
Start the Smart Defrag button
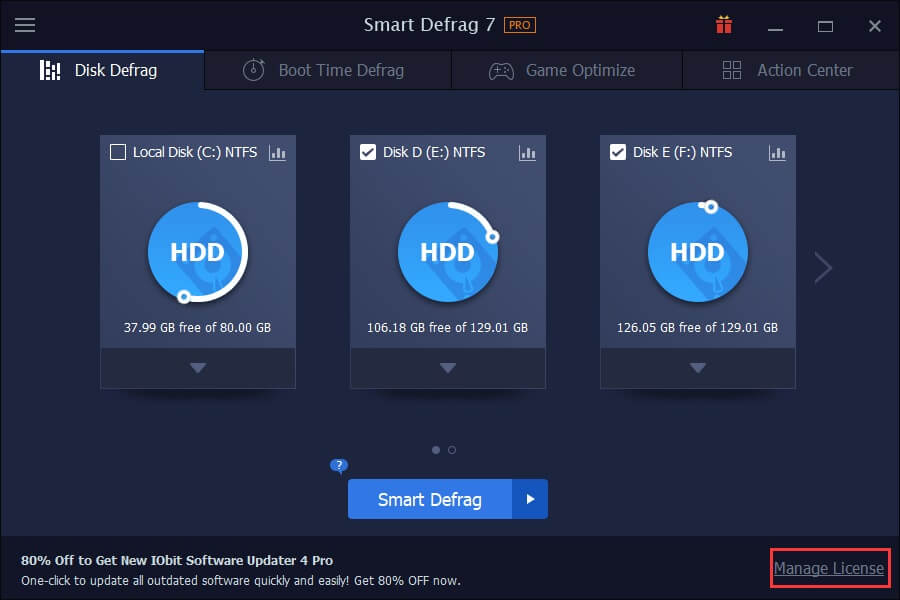tap(430, 499)
